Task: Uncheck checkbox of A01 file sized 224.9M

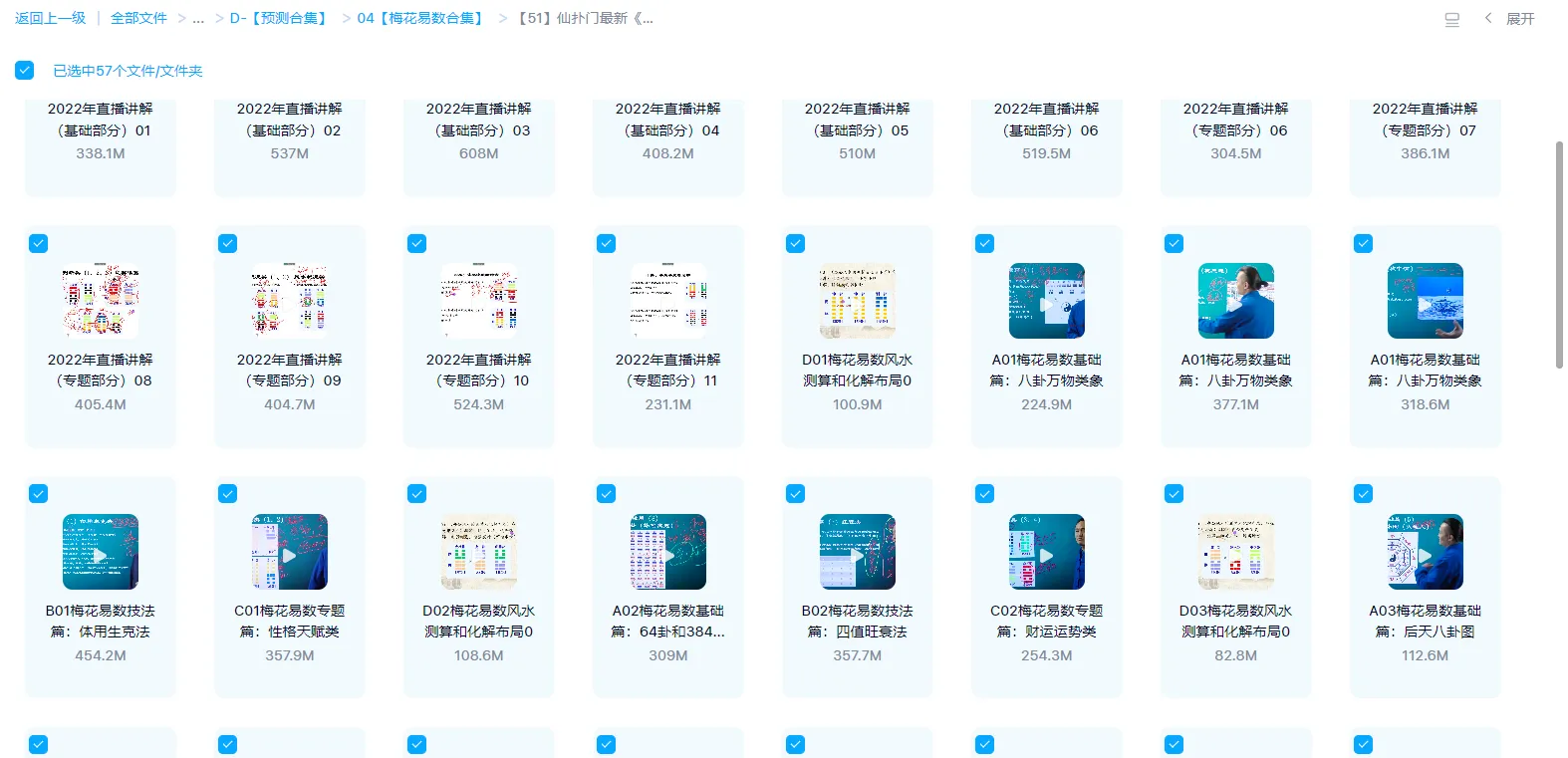Action: 985,243
